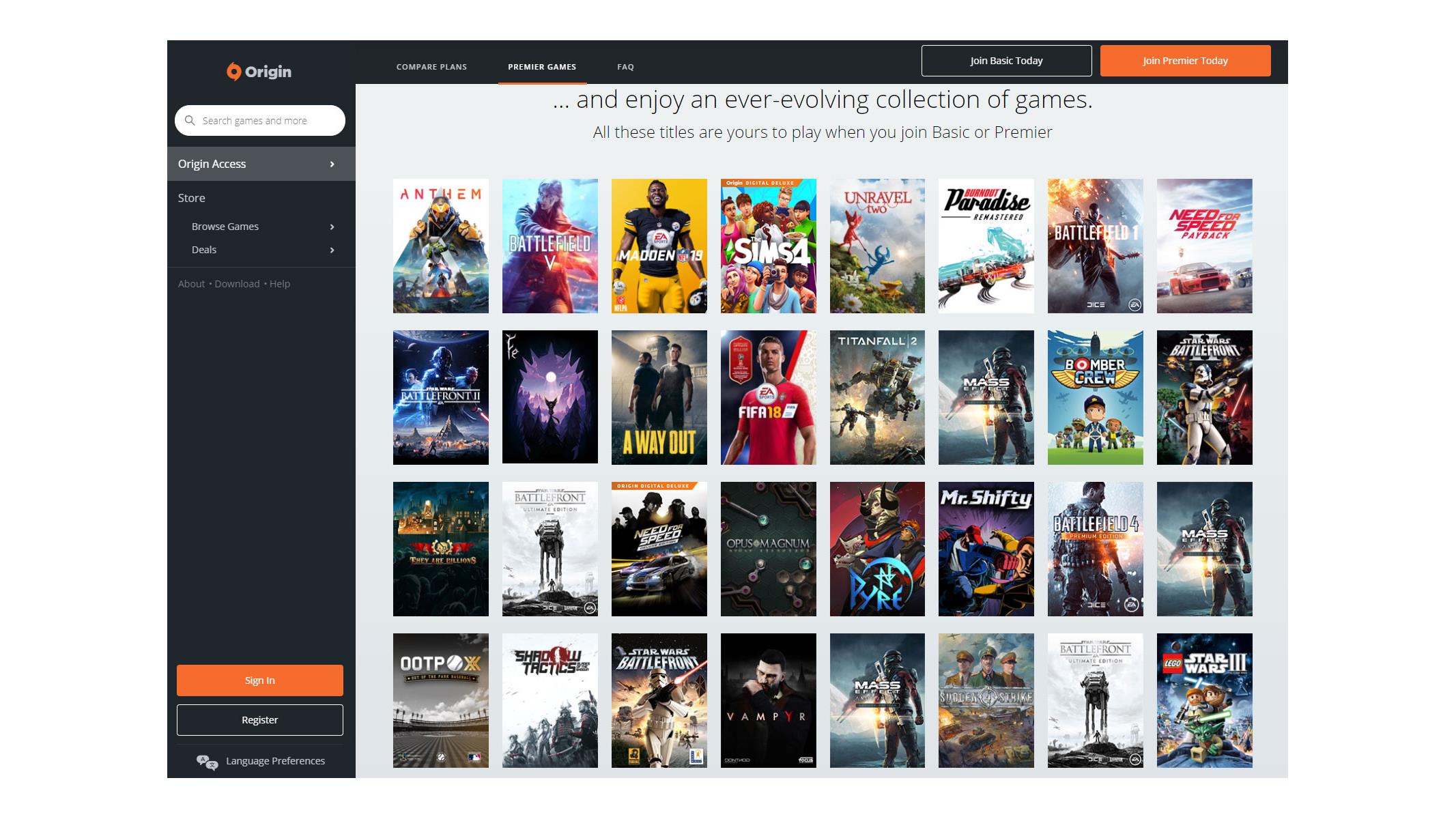Click the Sims 4 Digital Deluxe game icon
The height and width of the screenshot is (819, 1456).
click(x=768, y=246)
